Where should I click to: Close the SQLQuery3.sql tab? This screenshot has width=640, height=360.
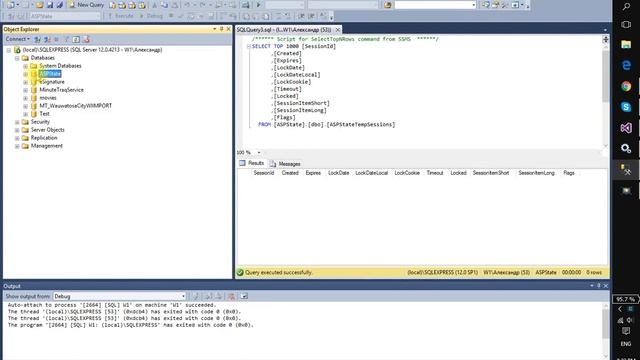338,30
